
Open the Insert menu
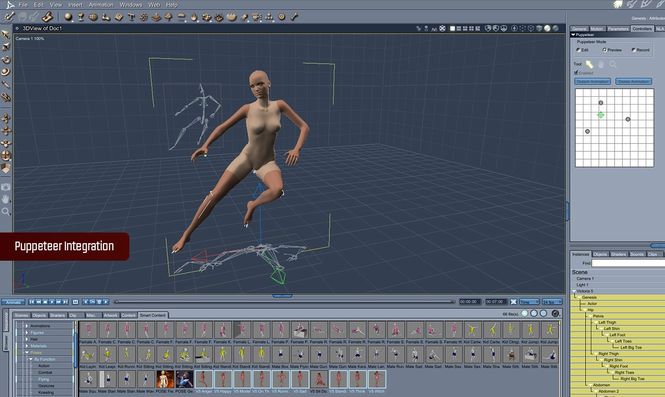tap(75, 5)
